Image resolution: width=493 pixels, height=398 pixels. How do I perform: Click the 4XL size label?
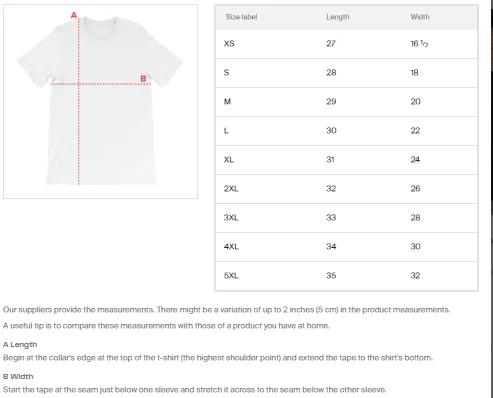tap(231, 247)
